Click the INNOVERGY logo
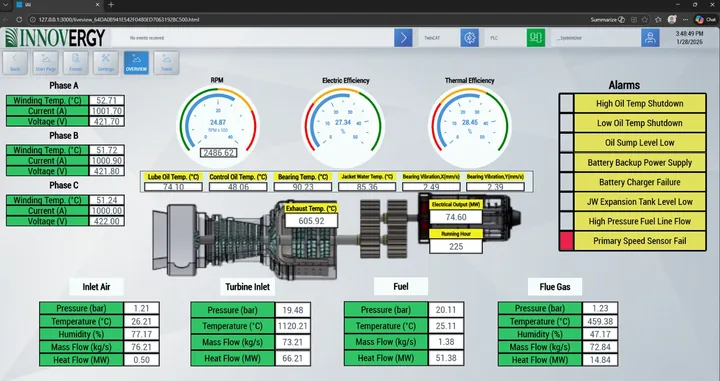 [55, 38]
